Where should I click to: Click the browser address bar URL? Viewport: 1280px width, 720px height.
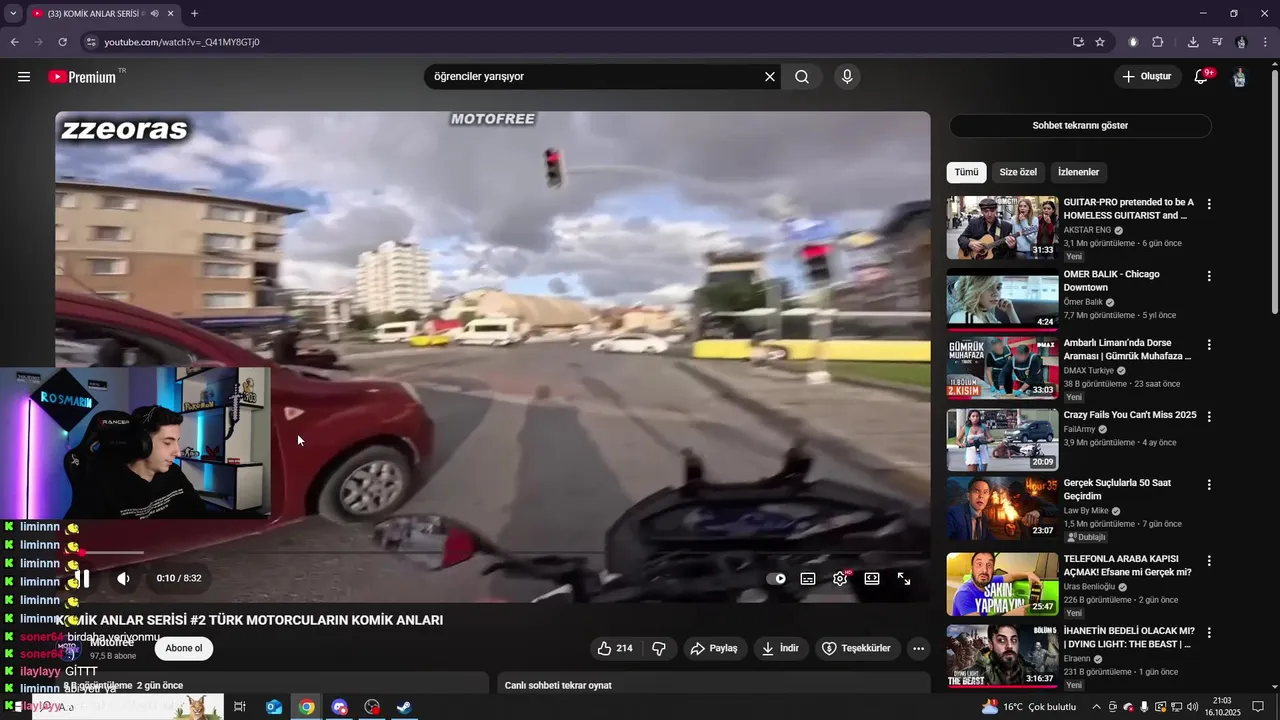182,42
